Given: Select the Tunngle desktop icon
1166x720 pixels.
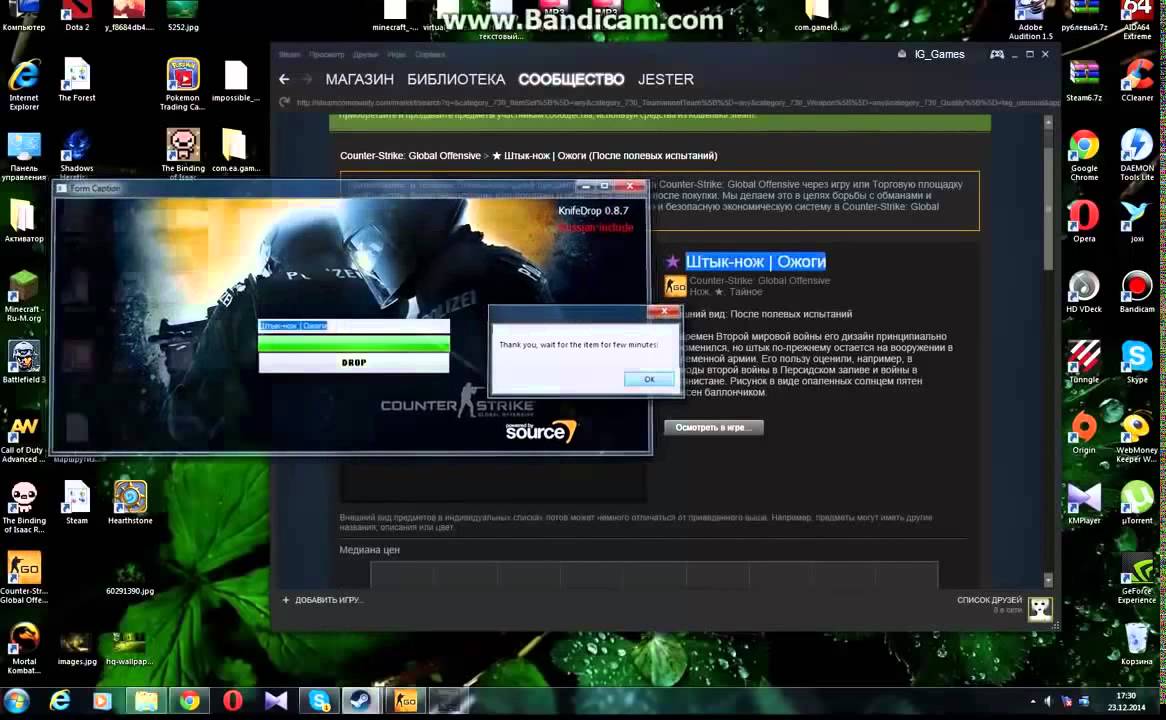Looking at the screenshot, I should 1084,362.
